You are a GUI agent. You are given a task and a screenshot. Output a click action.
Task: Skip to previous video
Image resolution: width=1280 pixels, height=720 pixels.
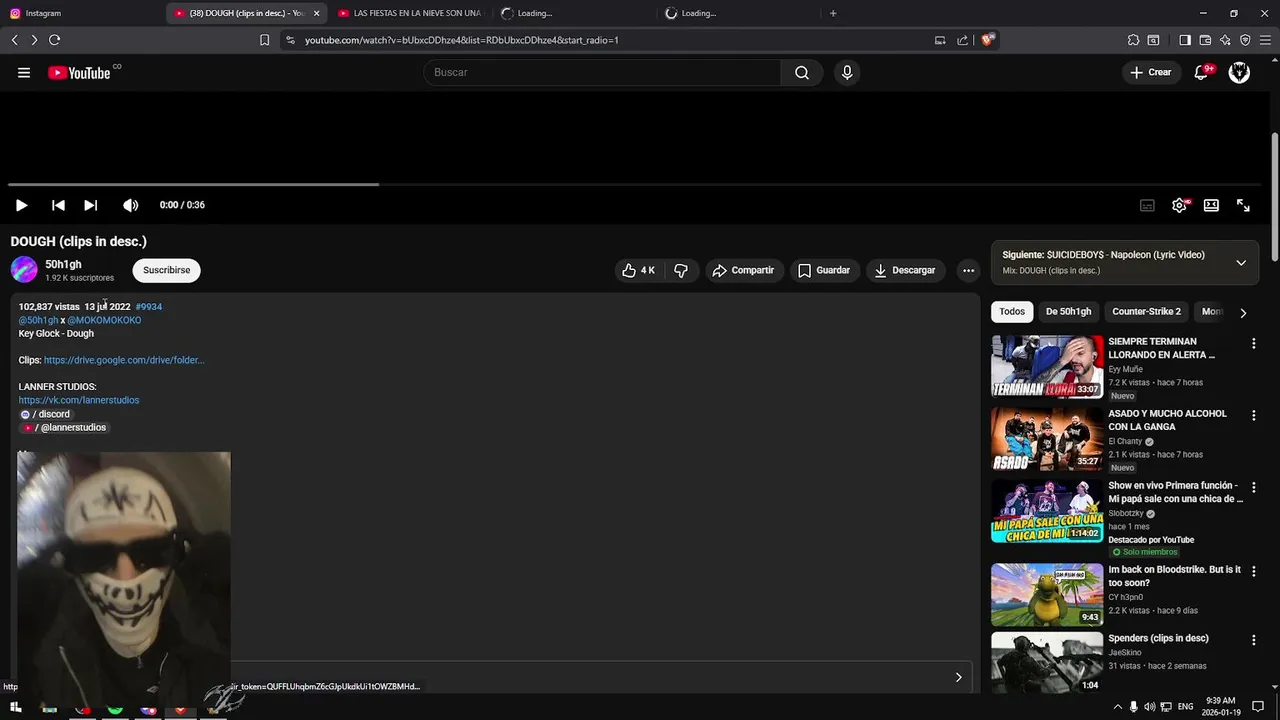[x=58, y=205]
